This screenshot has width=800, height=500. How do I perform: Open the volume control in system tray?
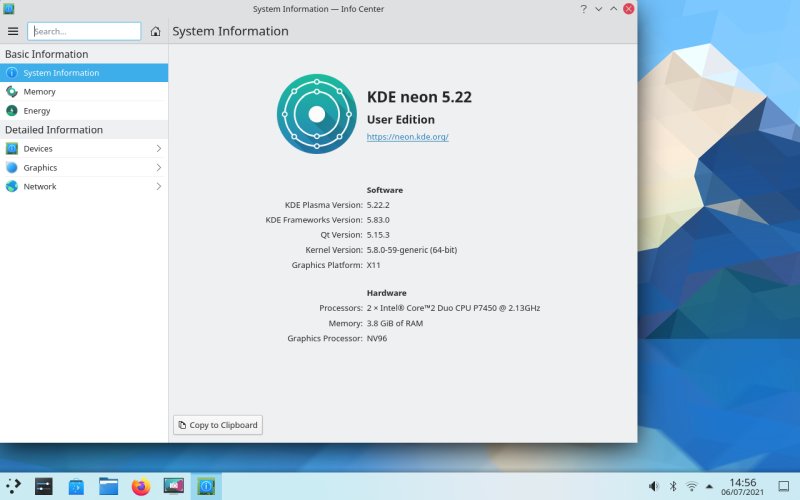coord(654,486)
